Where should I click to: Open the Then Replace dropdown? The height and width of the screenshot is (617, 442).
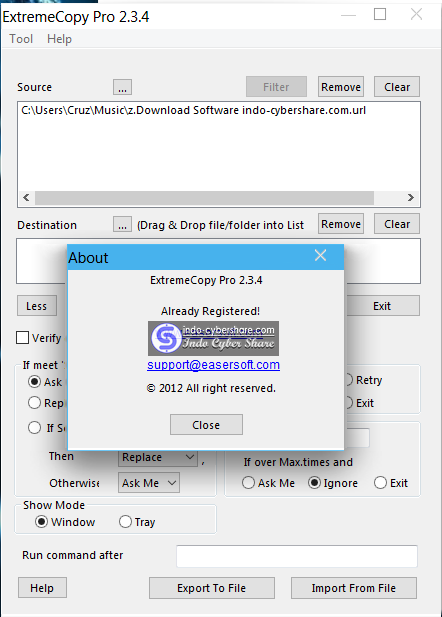pyautogui.click(x=158, y=457)
